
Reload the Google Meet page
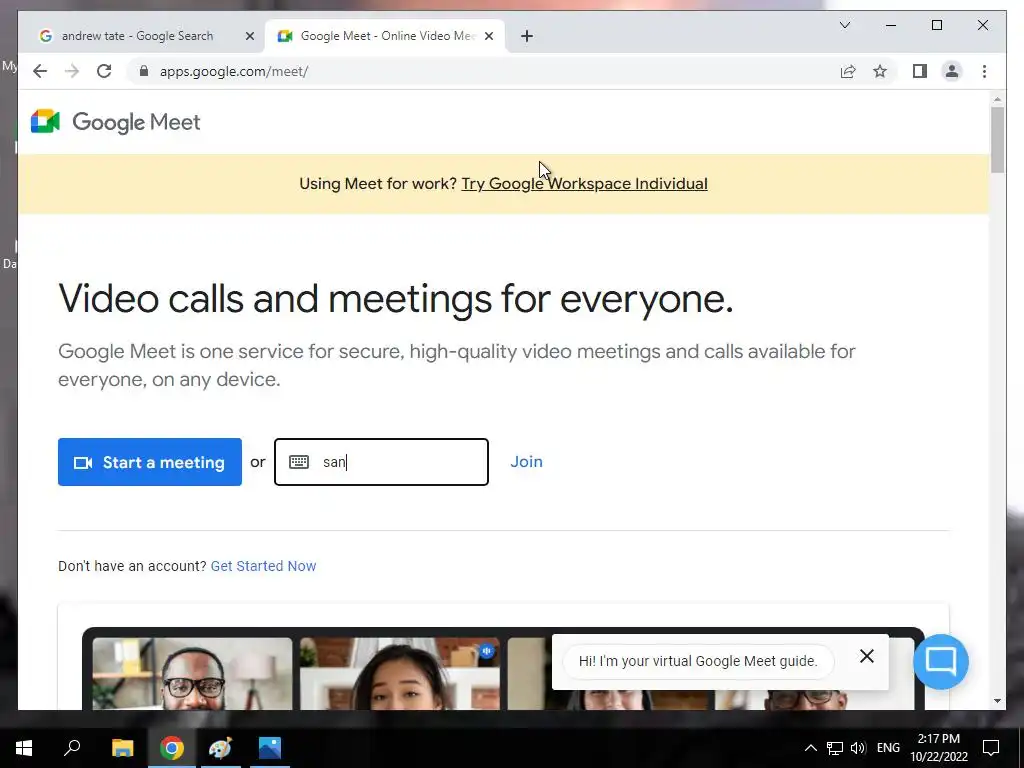point(104,71)
